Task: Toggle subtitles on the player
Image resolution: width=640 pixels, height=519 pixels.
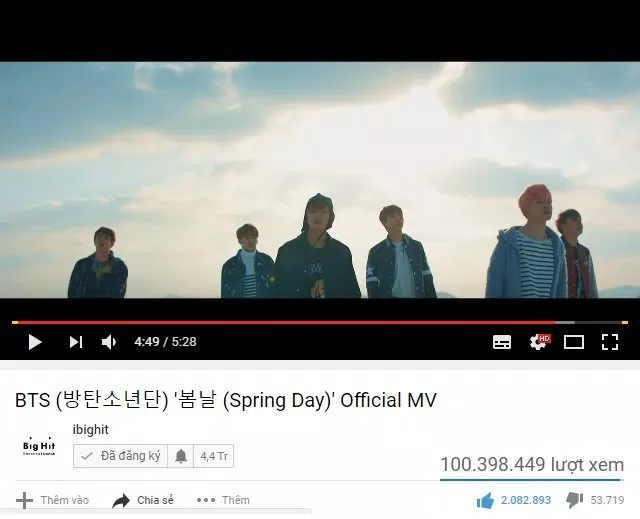Action: pos(502,342)
